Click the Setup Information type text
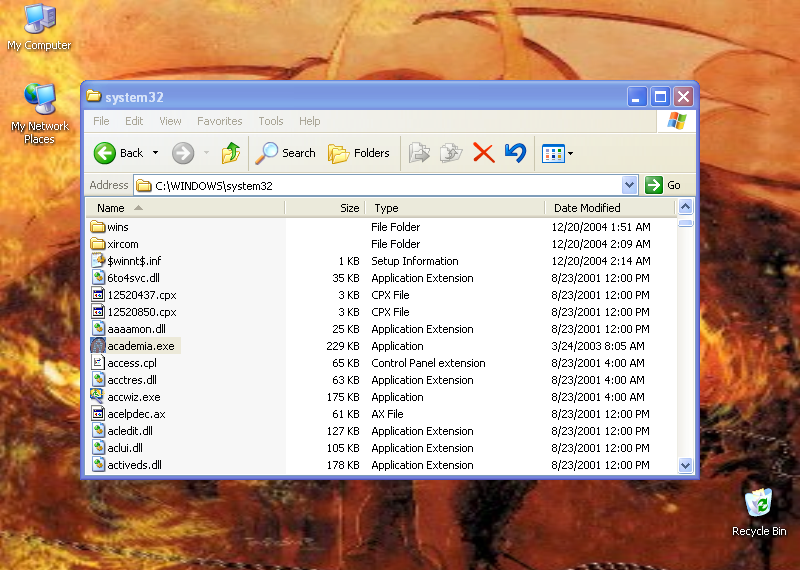This screenshot has height=570, width=800. (x=415, y=261)
